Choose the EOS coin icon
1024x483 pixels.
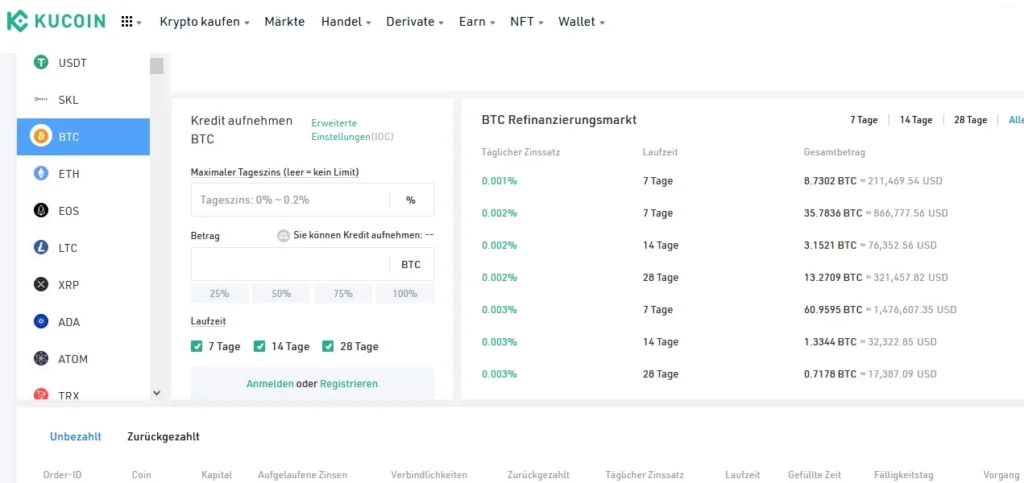pos(41,210)
